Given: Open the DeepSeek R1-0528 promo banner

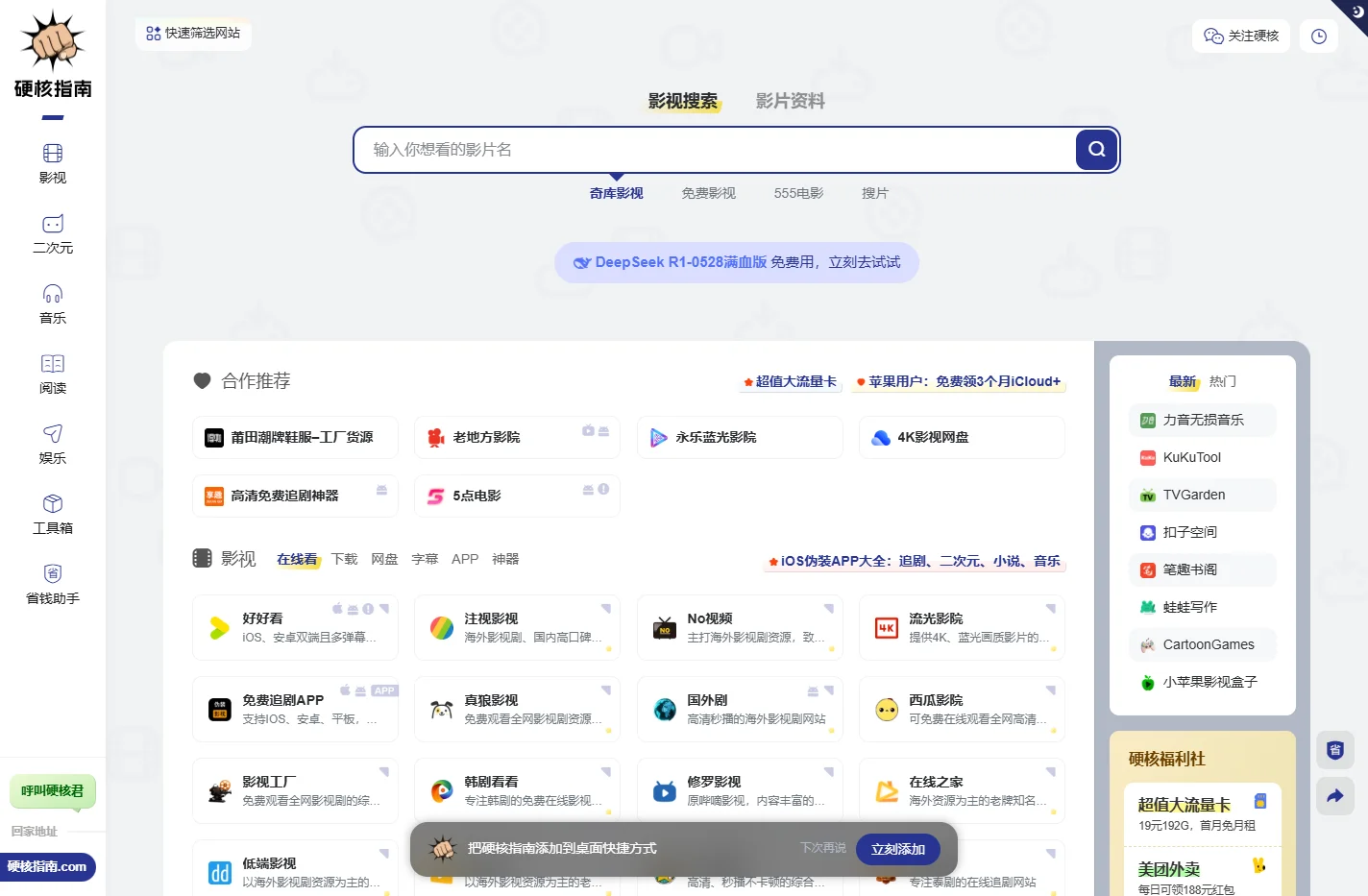Looking at the screenshot, I should click(x=737, y=262).
